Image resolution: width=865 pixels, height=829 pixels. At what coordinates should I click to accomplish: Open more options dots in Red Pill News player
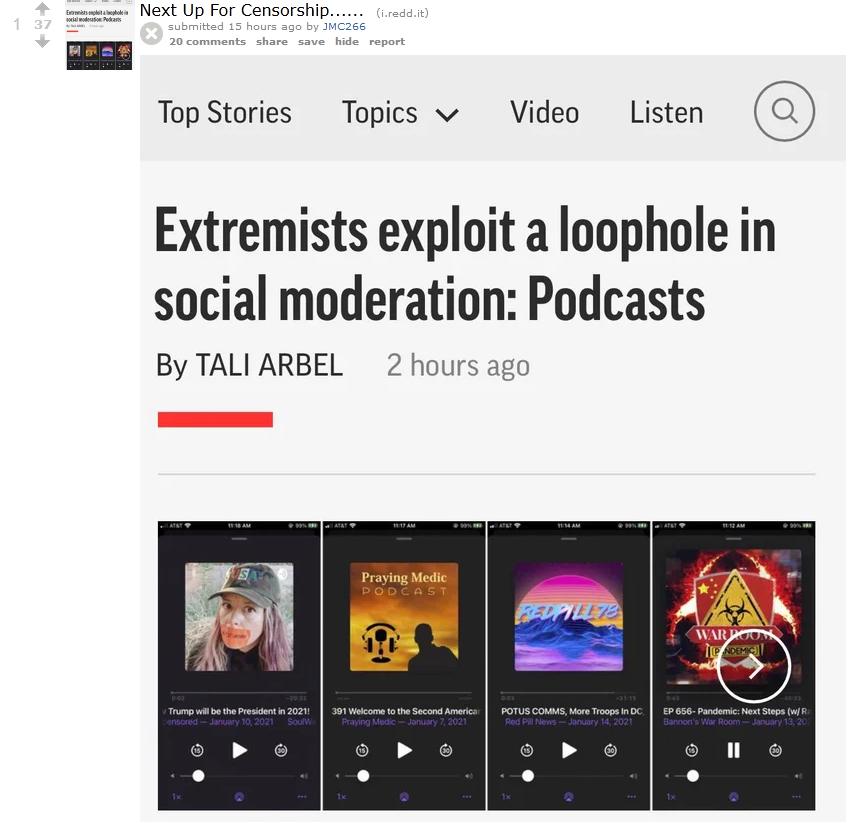tap(632, 796)
